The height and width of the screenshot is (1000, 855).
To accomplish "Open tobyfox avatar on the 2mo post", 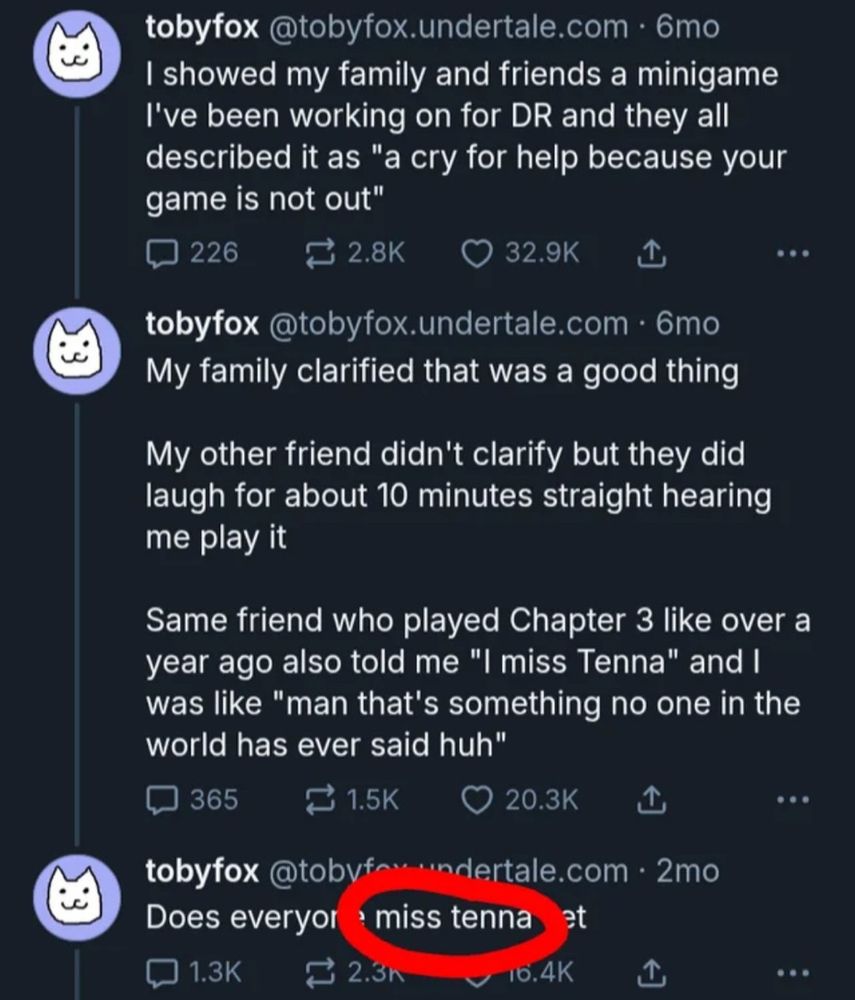I will pyautogui.click(x=77, y=898).
